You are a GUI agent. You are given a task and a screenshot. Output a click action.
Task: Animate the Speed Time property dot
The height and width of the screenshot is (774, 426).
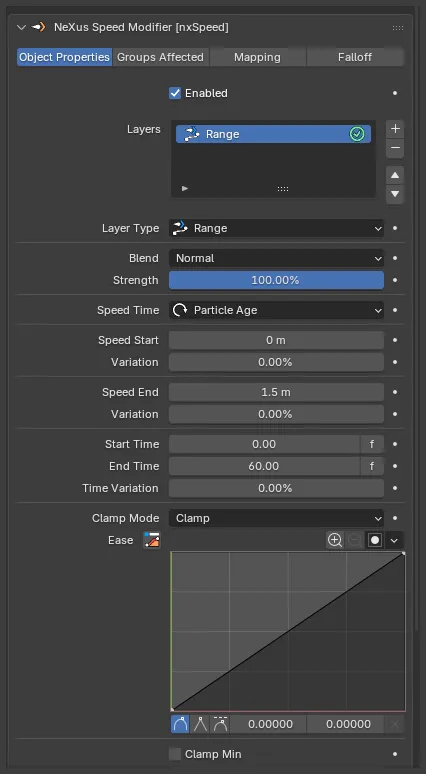click(x=395, y=310)
